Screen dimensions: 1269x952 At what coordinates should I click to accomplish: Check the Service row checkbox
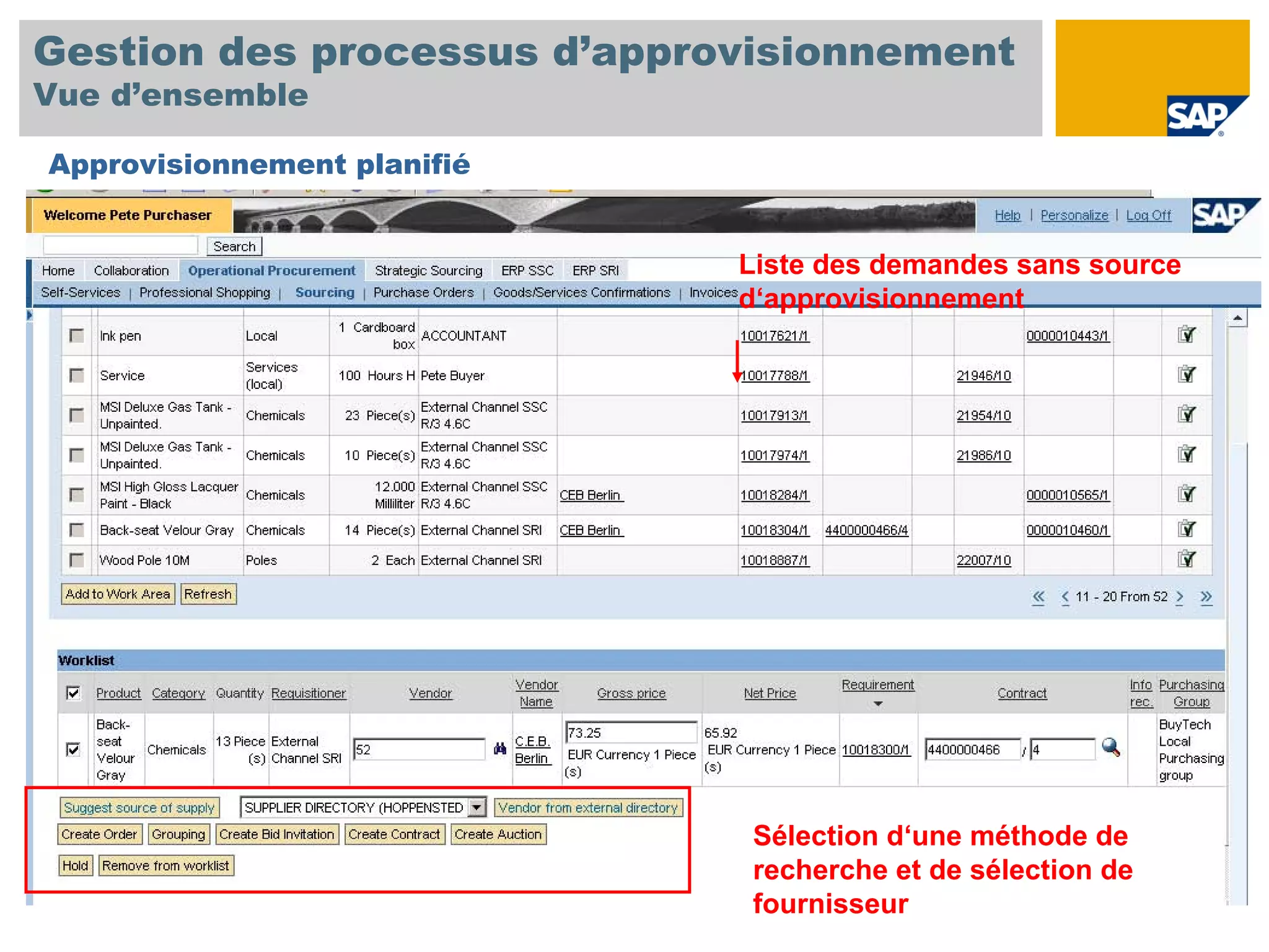(x=77, y=375)
